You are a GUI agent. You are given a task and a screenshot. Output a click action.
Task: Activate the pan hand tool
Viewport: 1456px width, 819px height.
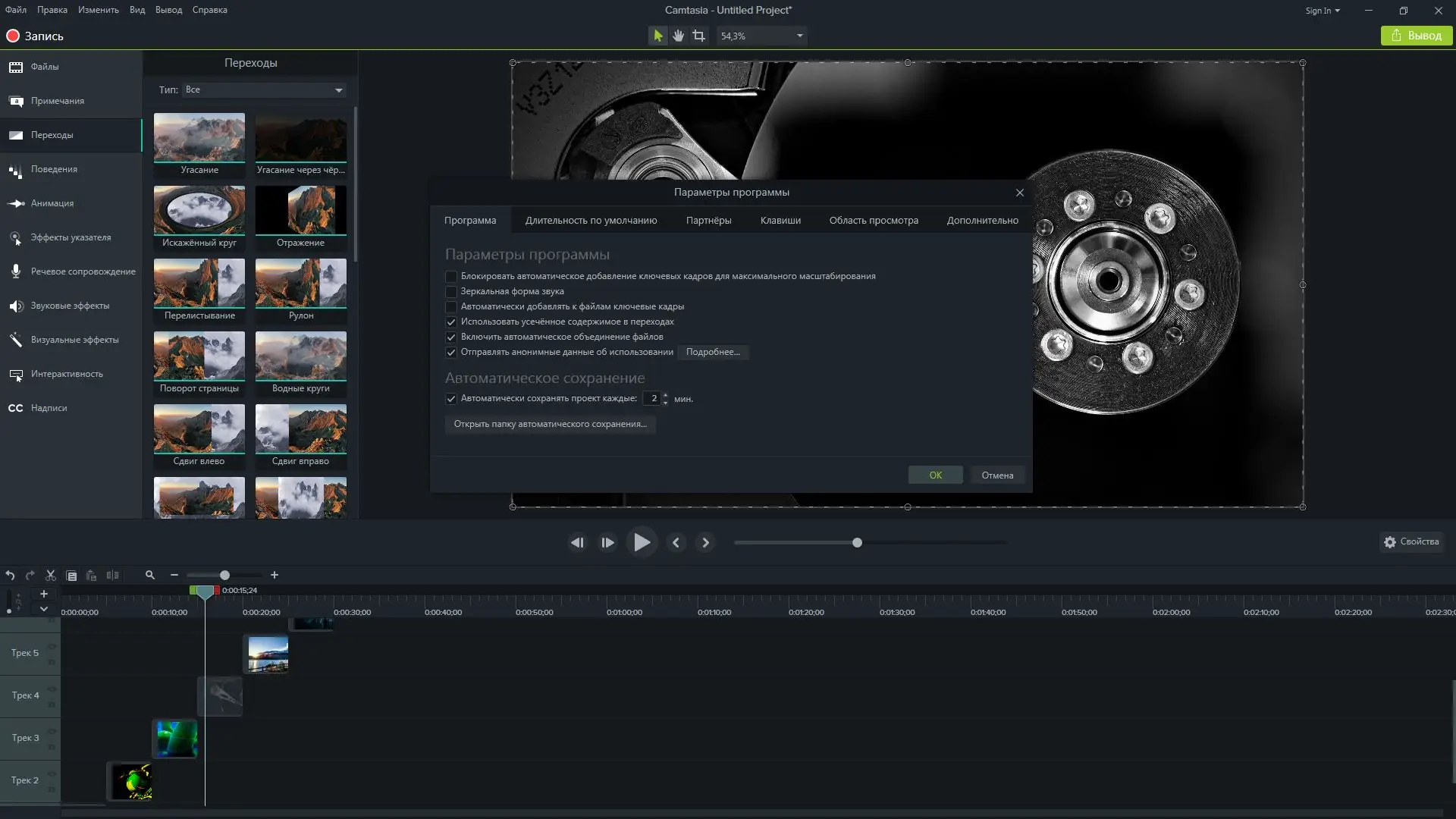click(x=678, y=36)
